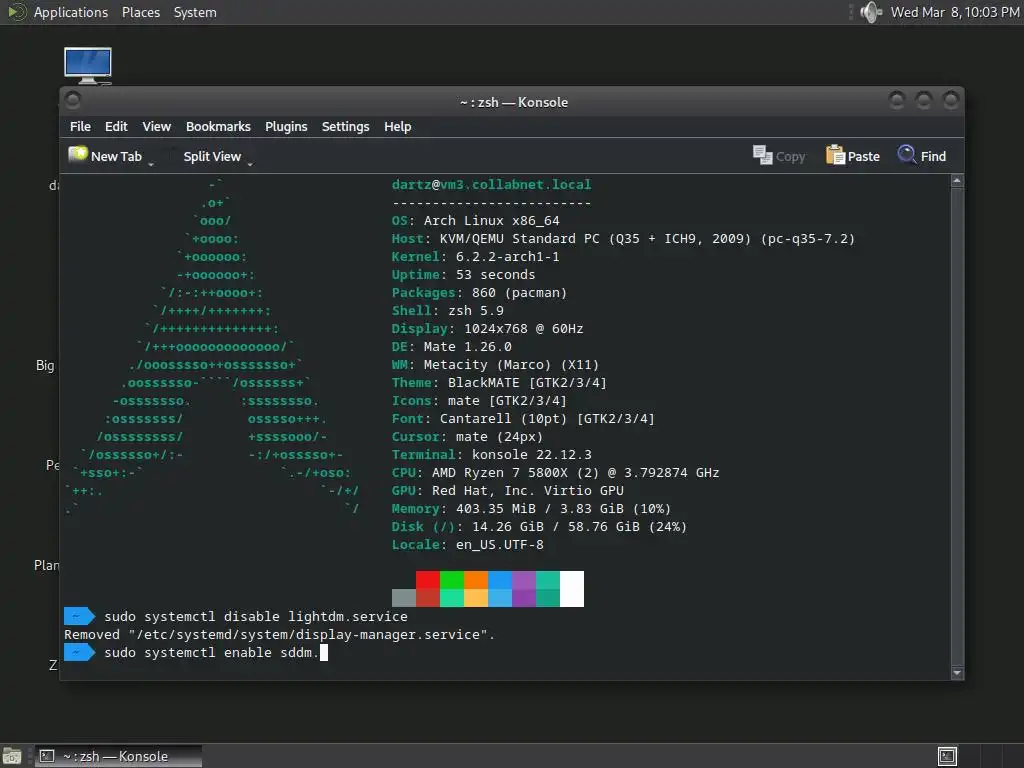
Task: Expand the Split View dropdown arrow
Action: click(250, 165)
